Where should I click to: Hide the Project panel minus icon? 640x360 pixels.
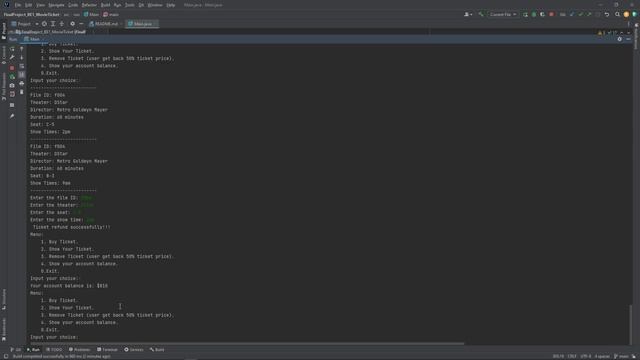click(x=81, y=24)
